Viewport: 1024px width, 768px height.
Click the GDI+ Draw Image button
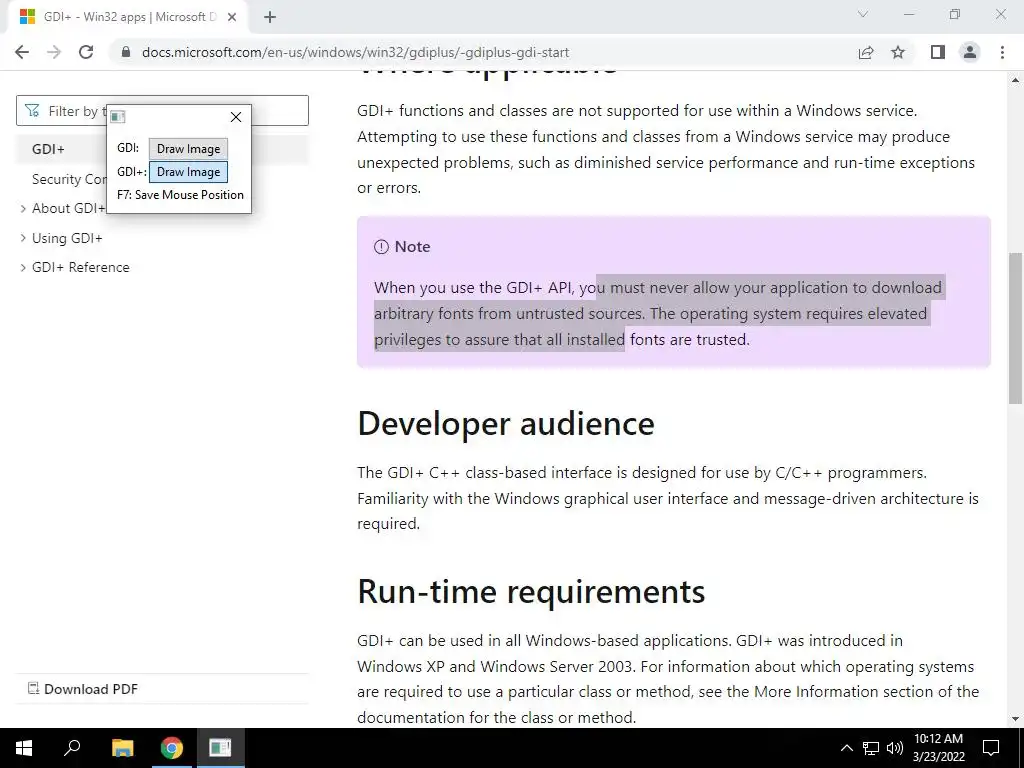point(188,172)
